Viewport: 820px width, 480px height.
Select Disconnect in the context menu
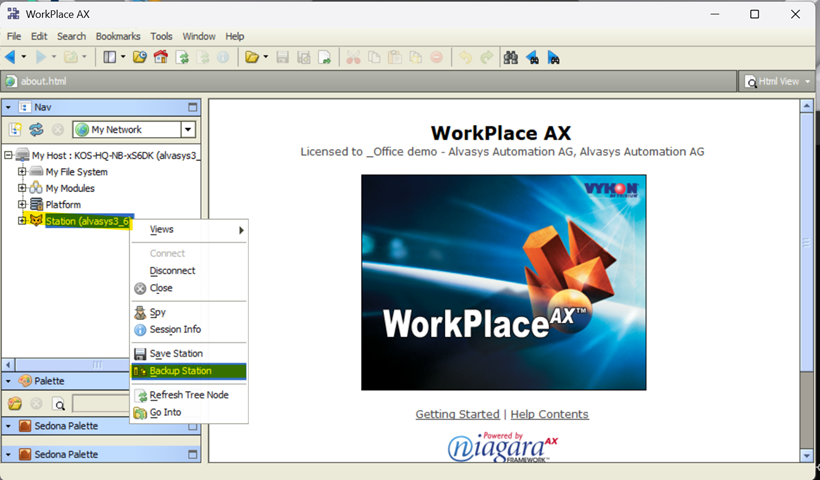(x=189, y=270)
